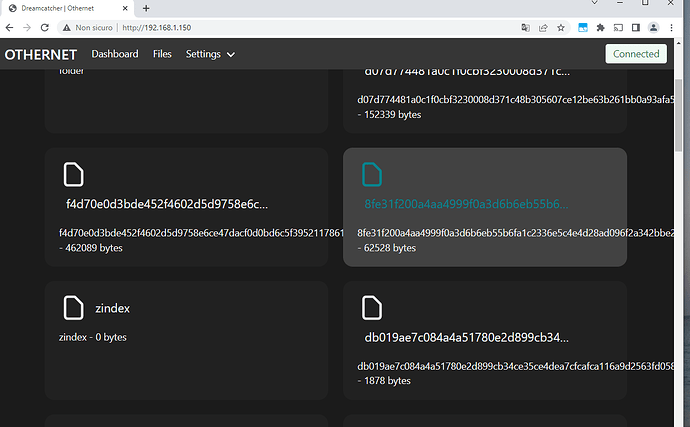The width and height of the screenshot is (690, 427).
Task: Click the teal file icon for 8fe31f200a4aa
Action: tap(372, 174)
